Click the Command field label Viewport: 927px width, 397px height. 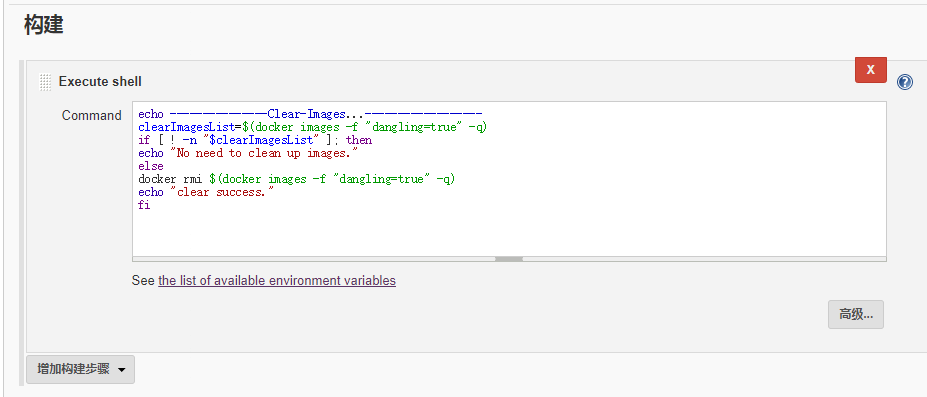(92, 116)
